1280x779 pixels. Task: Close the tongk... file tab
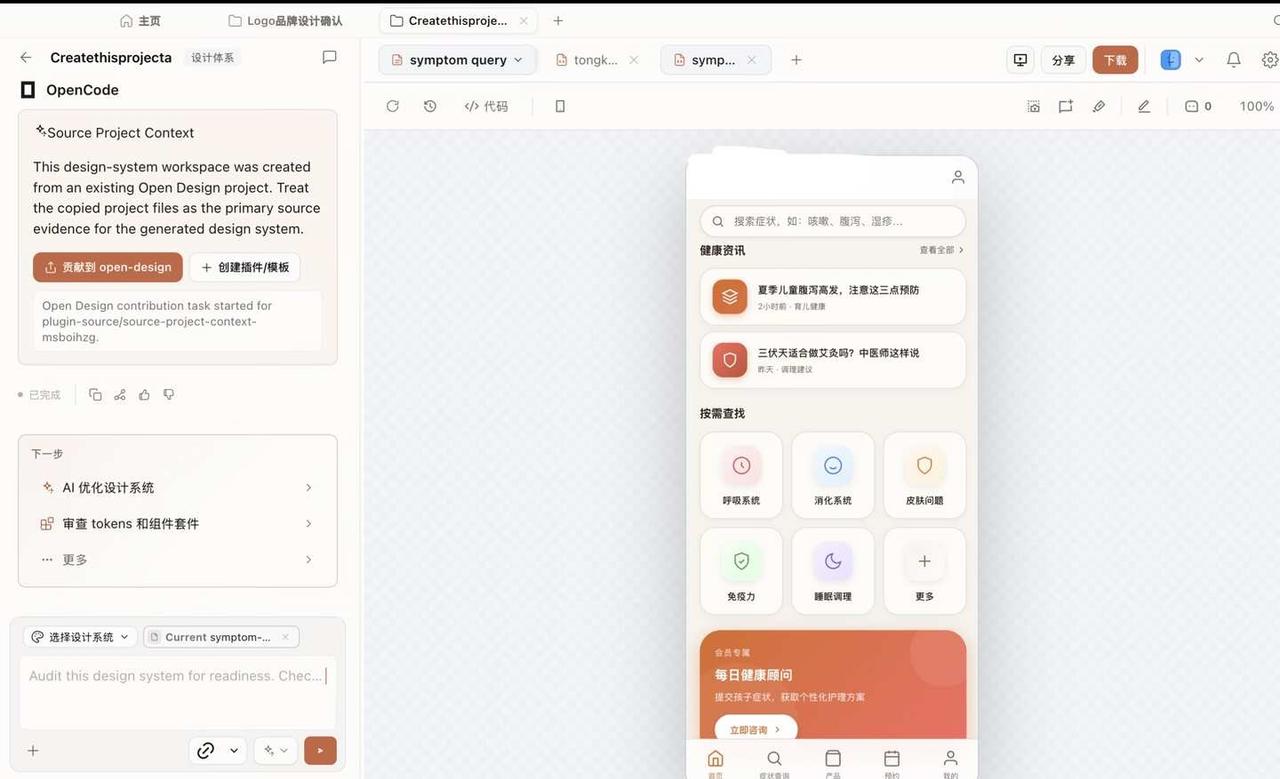point(633,60)
